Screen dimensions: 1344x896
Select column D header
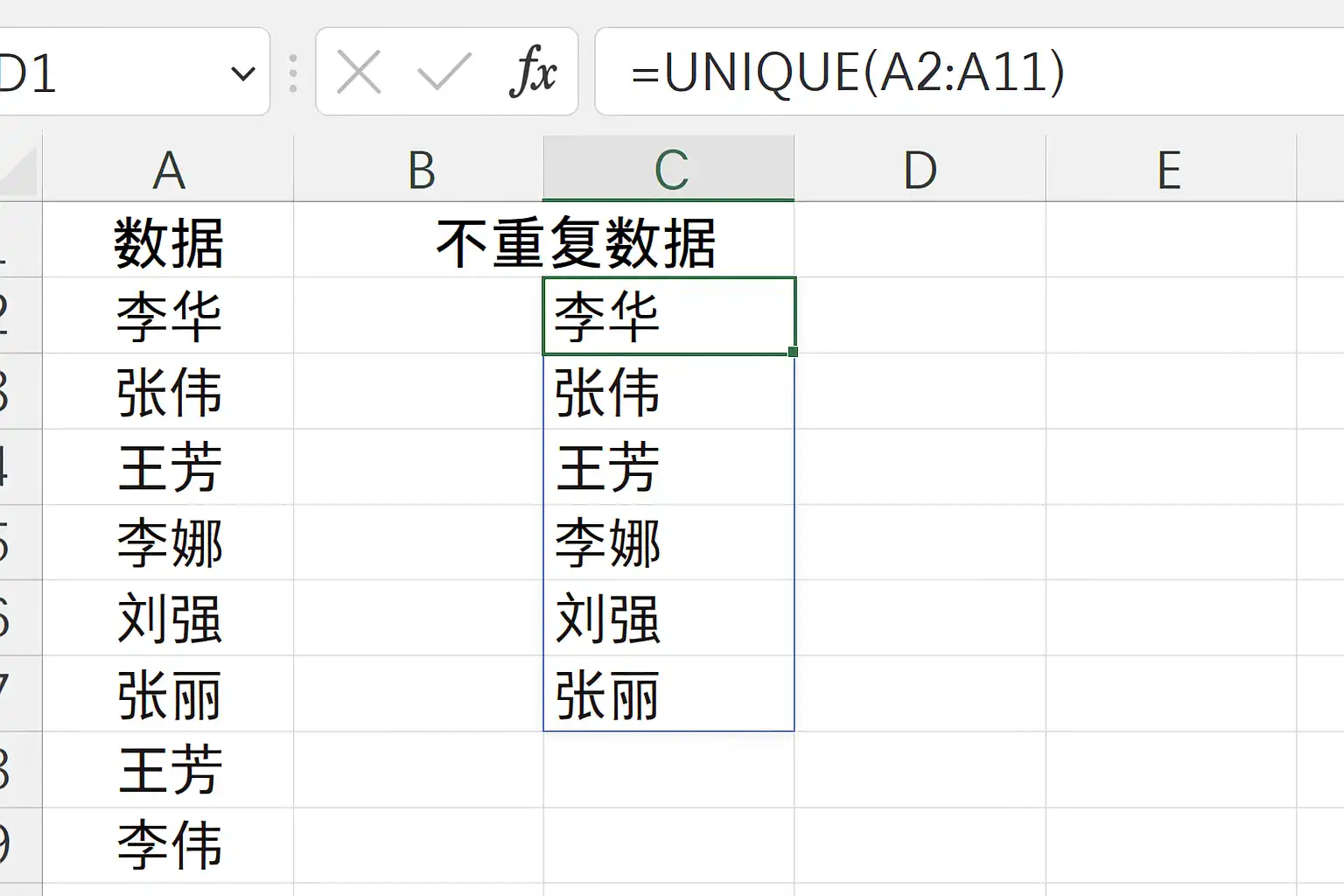point(920,169)
